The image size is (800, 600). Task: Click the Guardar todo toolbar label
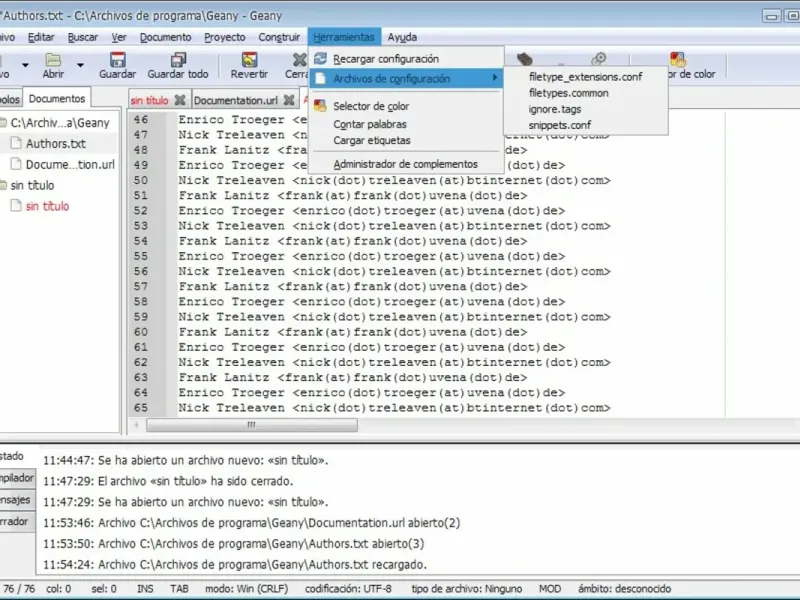(178, 74)
